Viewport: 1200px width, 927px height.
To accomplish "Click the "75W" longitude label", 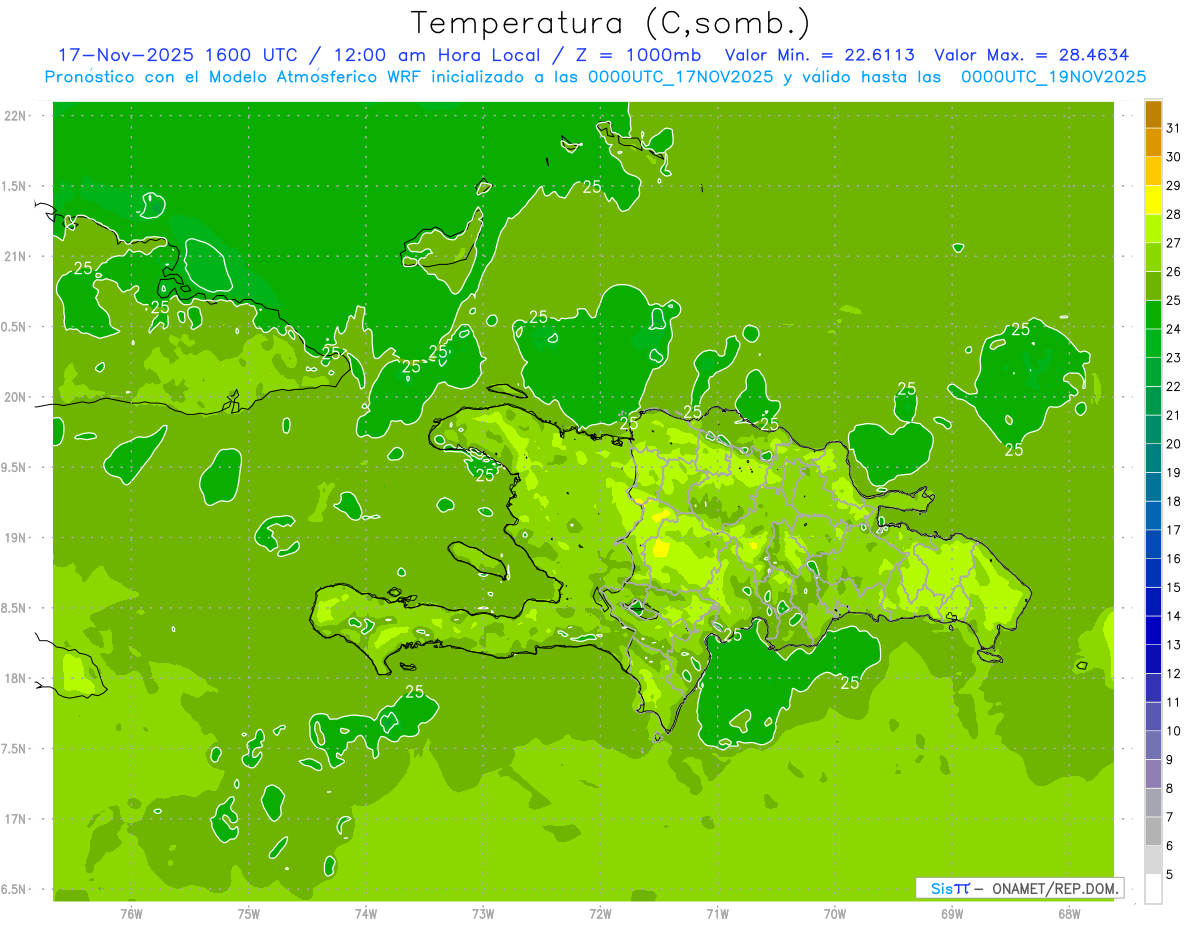I will (x=249, y=914).
